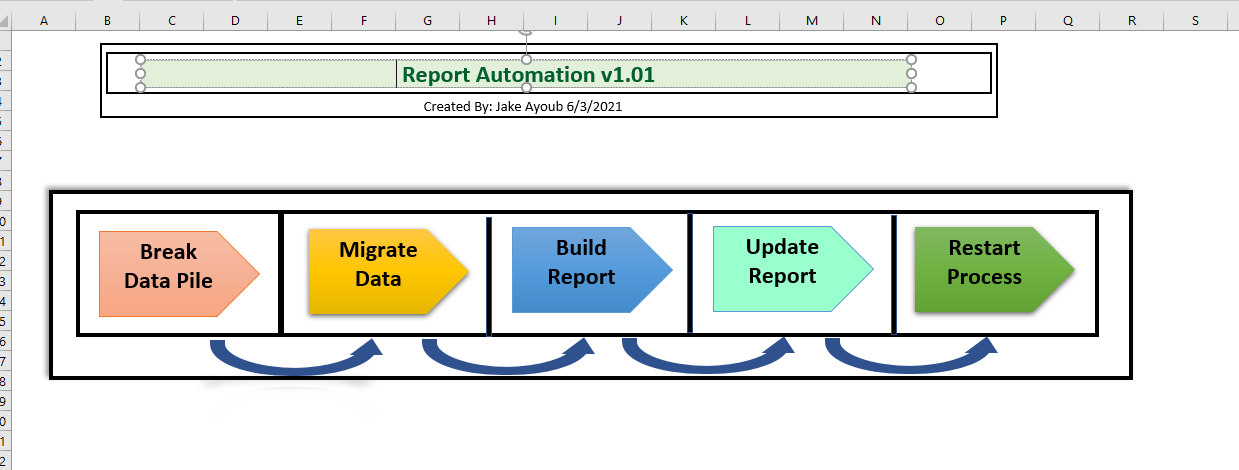The height and width of the screenshot is (470, 1239).
Task: Select column M header
Action: 812,20
